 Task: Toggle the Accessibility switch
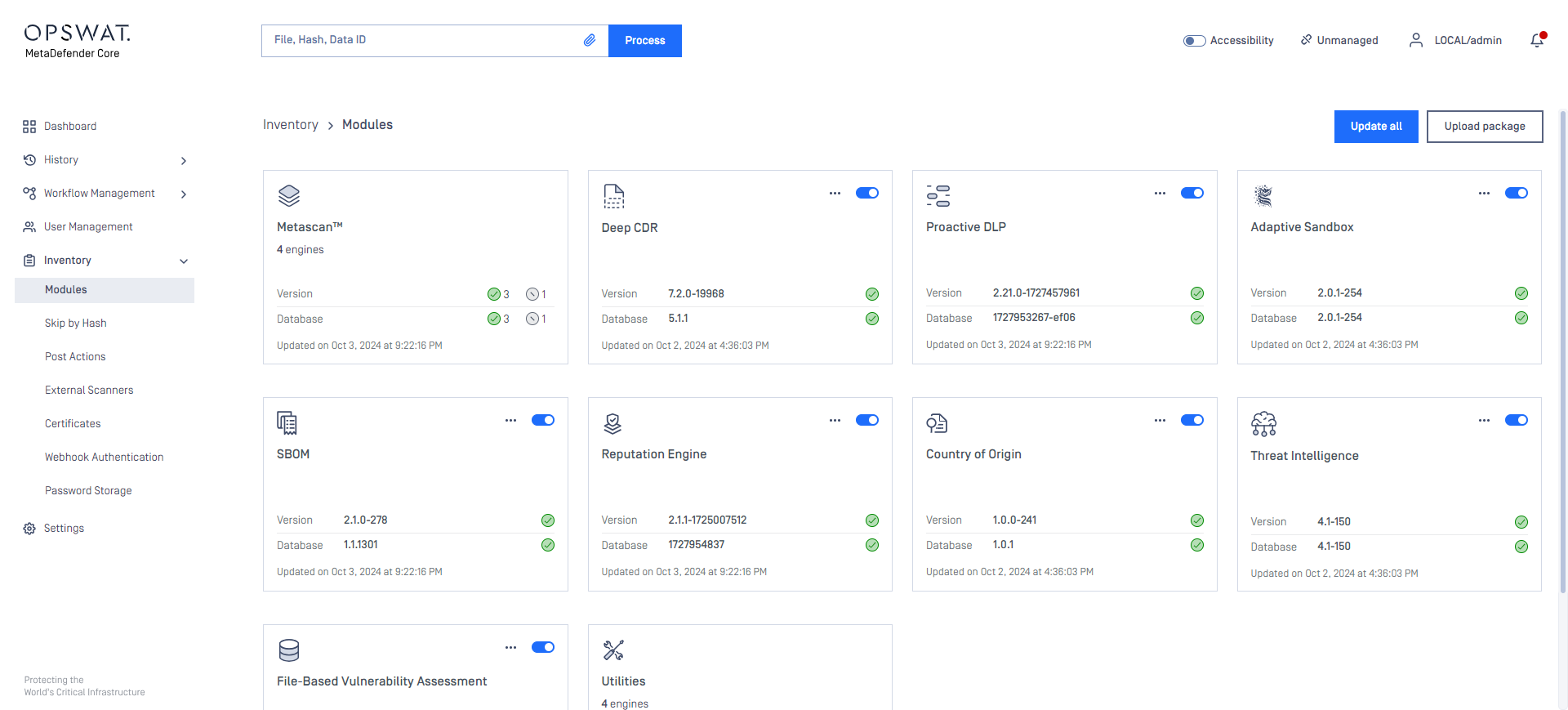[1194, 41]
